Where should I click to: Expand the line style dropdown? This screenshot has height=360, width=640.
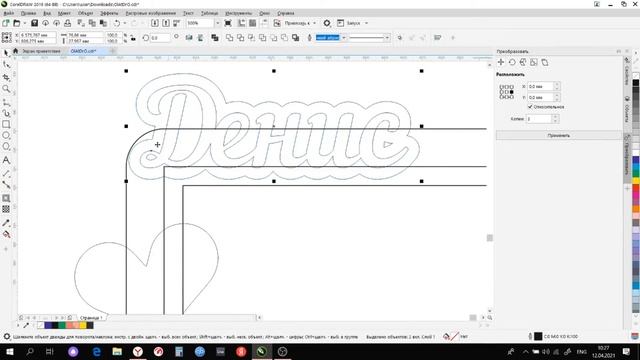[387, 38]
